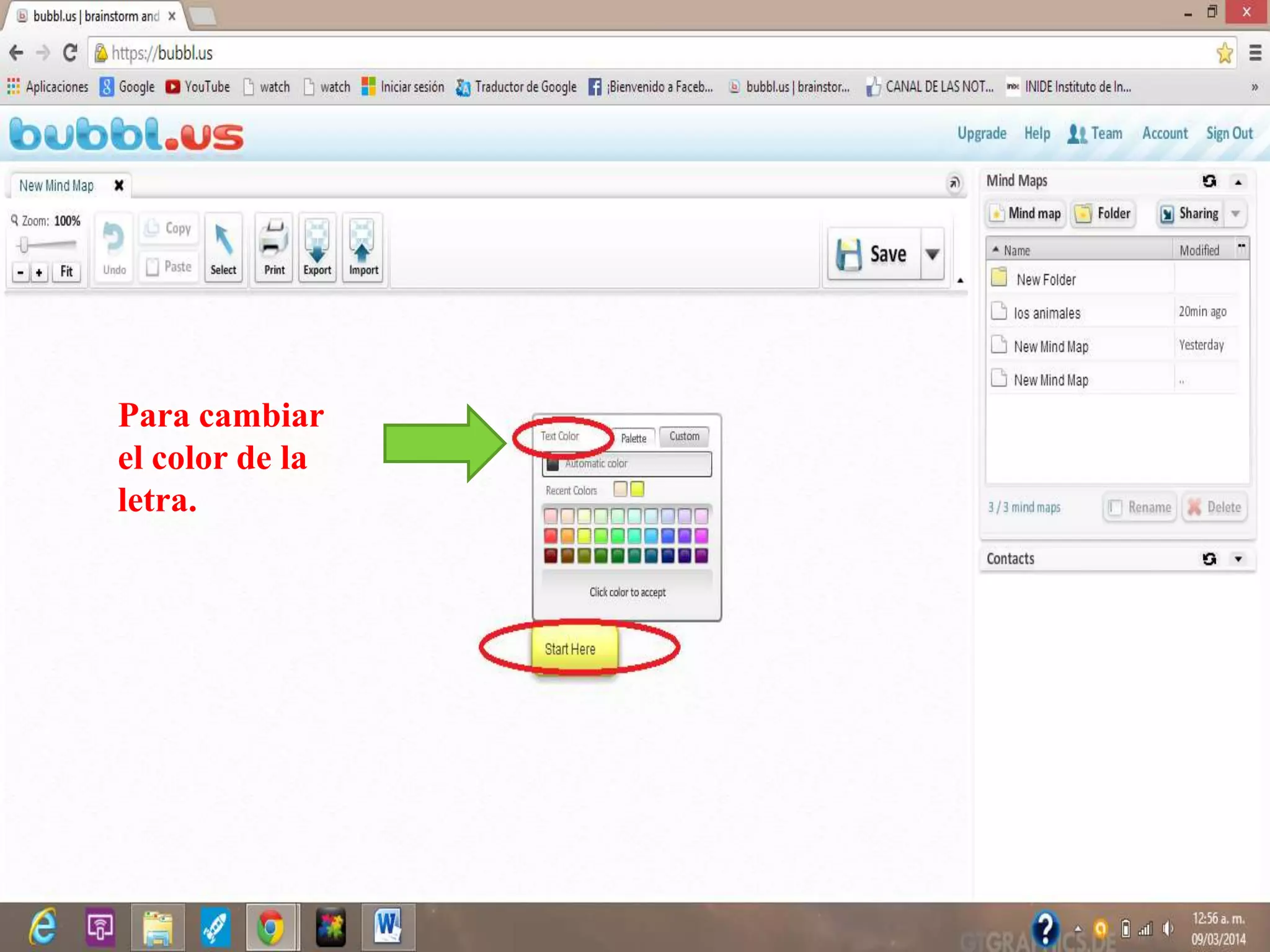
Task: Switch to the Palette tab
Action: [633, 438]
